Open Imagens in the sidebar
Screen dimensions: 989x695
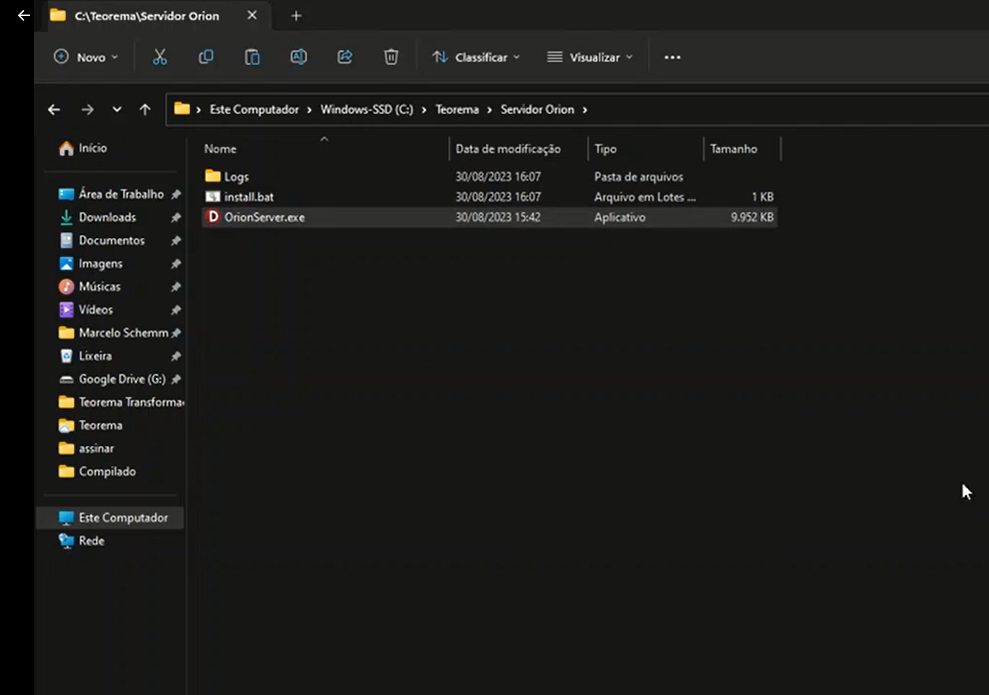click(91, 264)
